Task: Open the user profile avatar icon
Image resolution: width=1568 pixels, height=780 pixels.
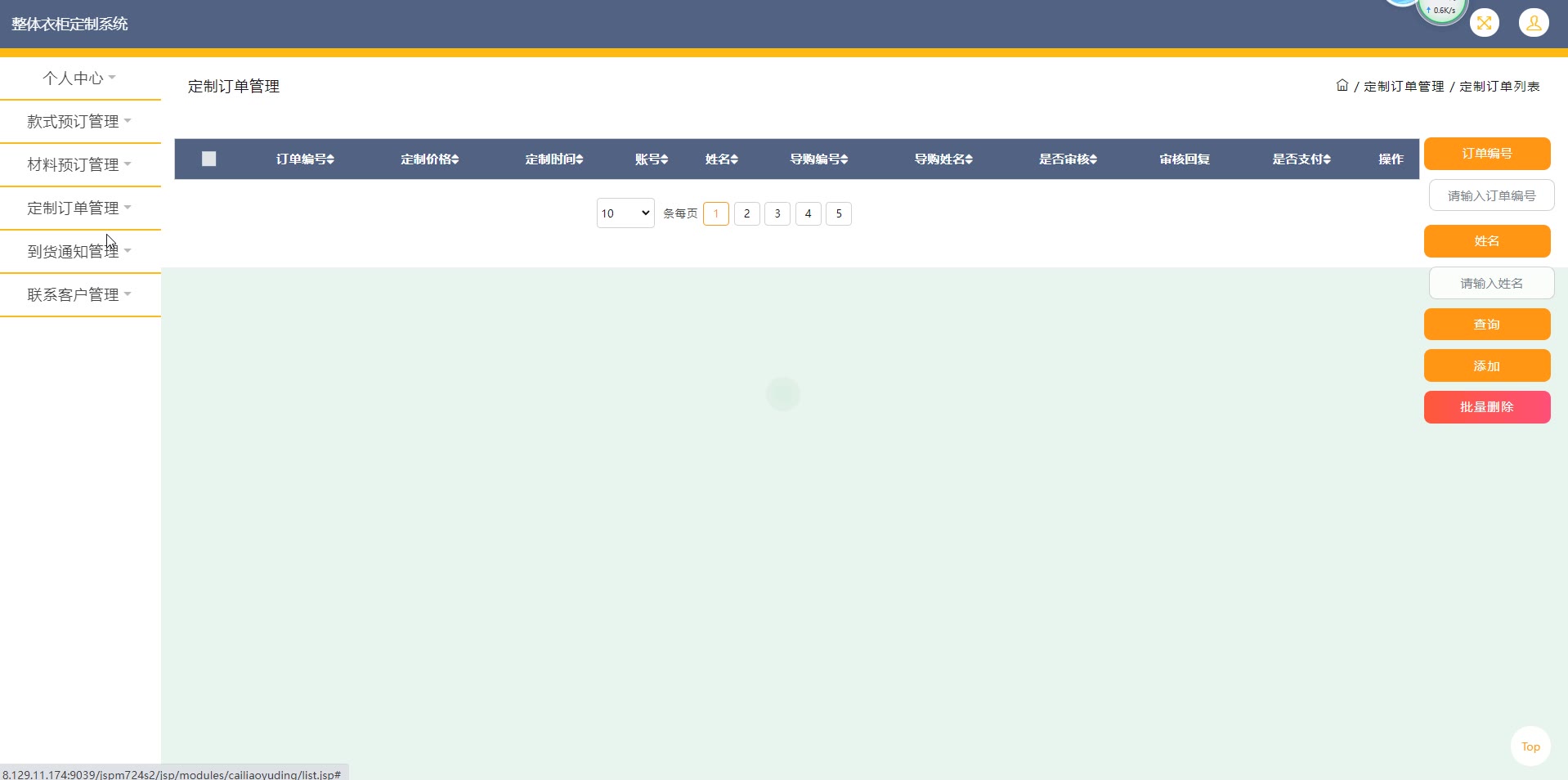Action: click(x=1534, y=23)
